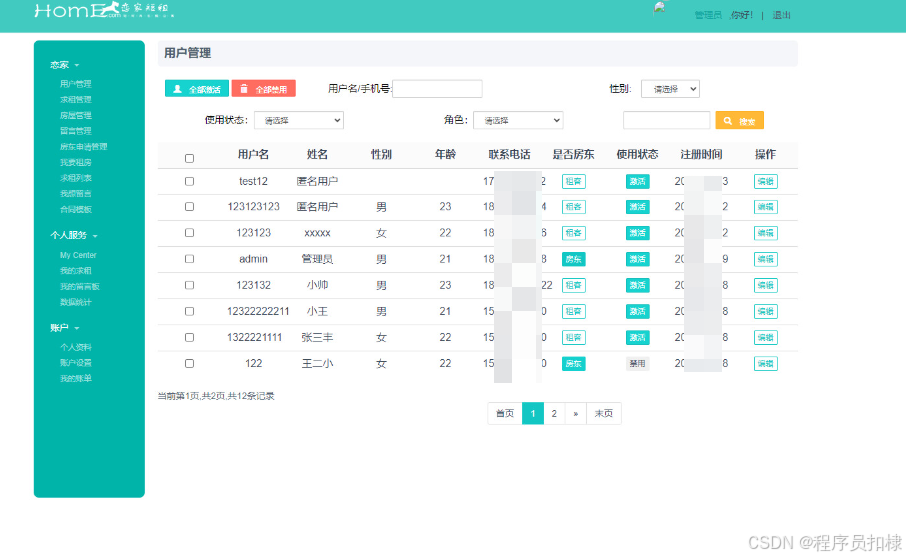The image size is (906, 558).
Task: Open My Center in the sidebar
Action: (x=78, y=255)
